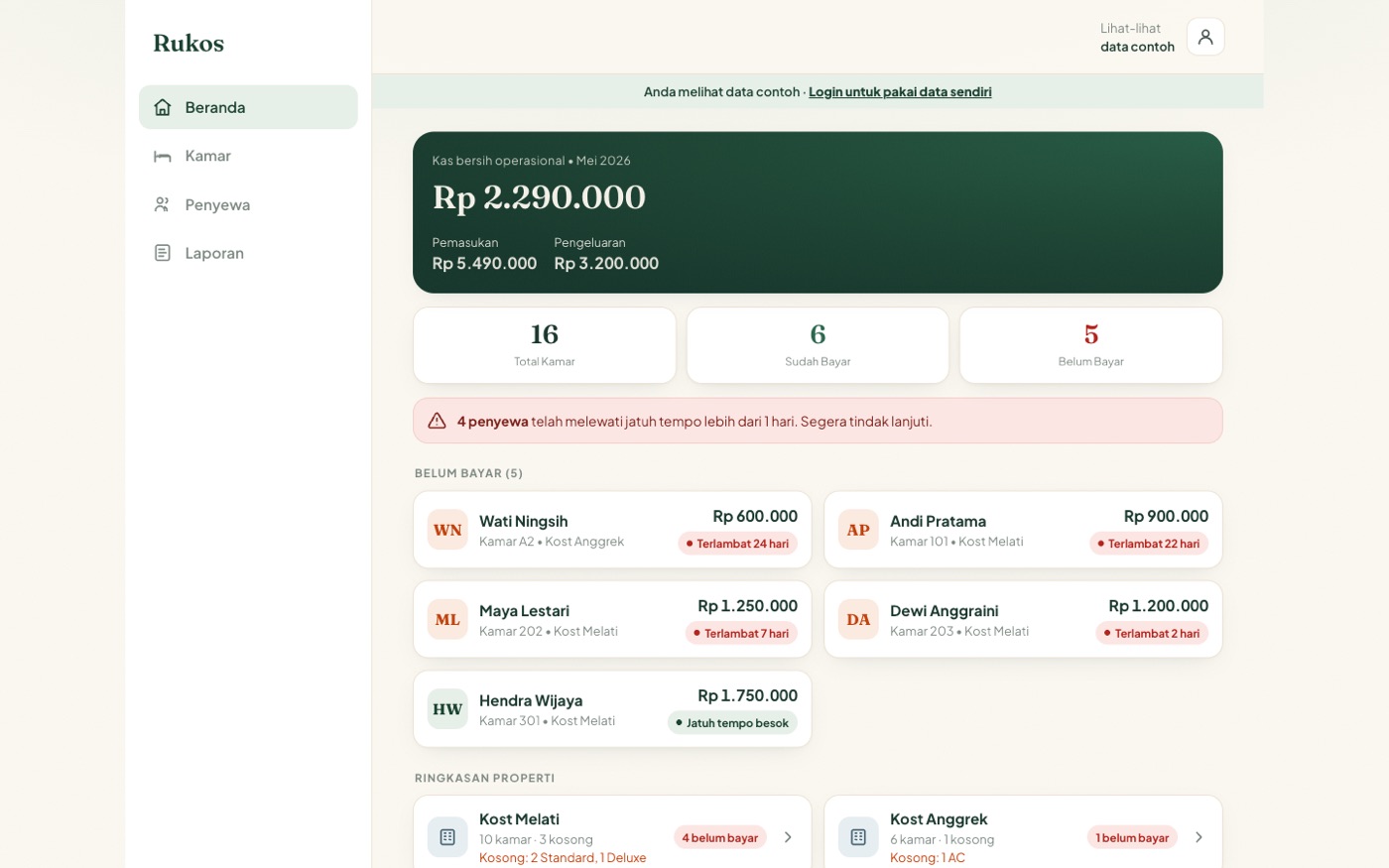This screenshot has height=868, width=1389.
Task: Click the DA avatar for Dewi Anggraini
Action: 858,619
